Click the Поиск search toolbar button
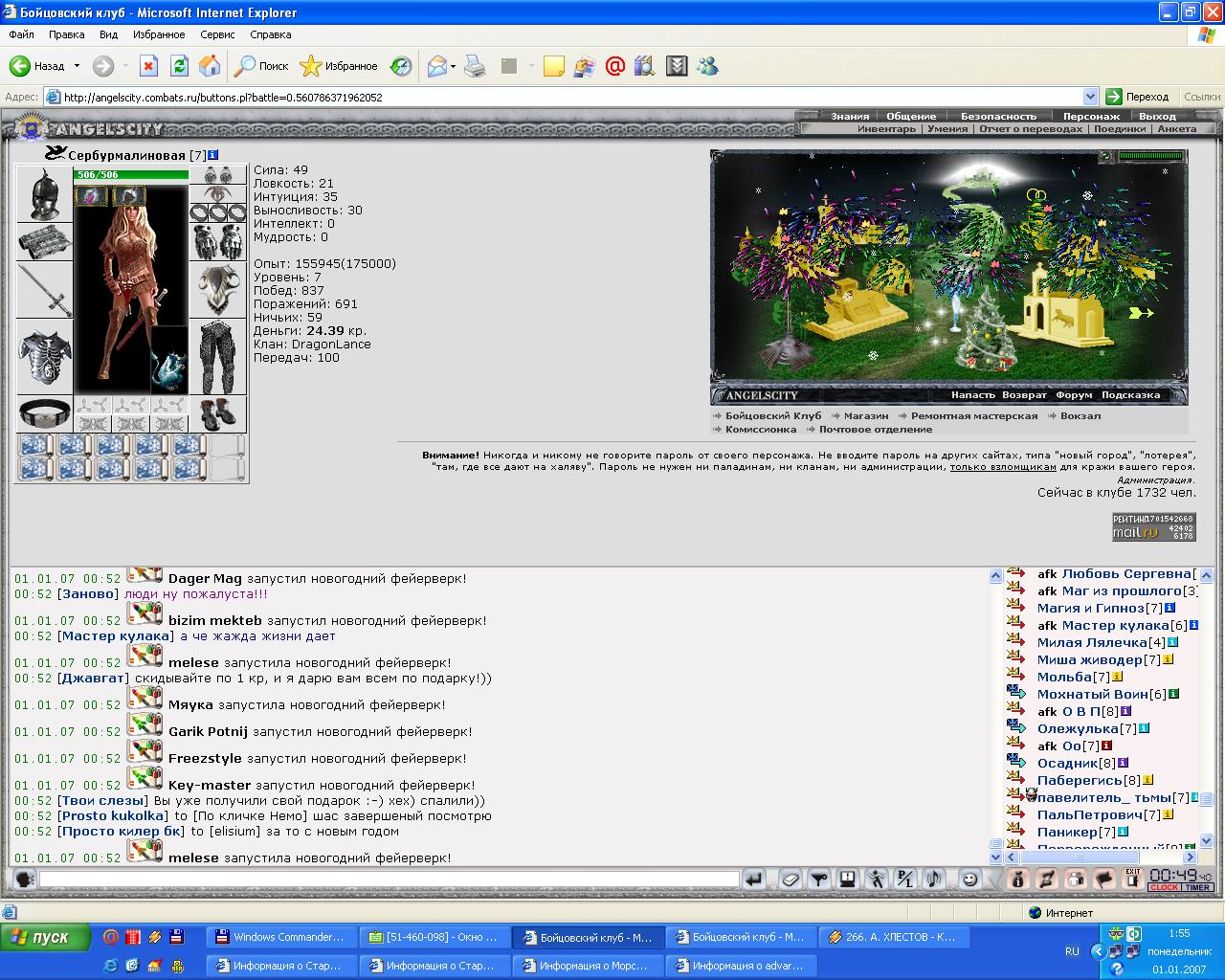1225x980 pixels. (x=262, y=66)
